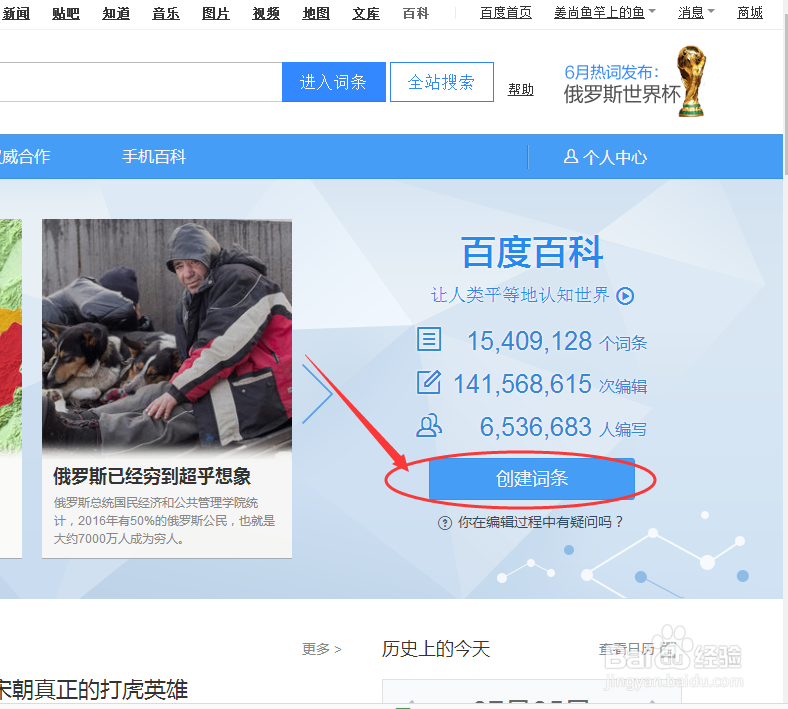788x709 pixels.
Task: Click the pencil edit icon beside 次编辑
Action: pos(429,382)
